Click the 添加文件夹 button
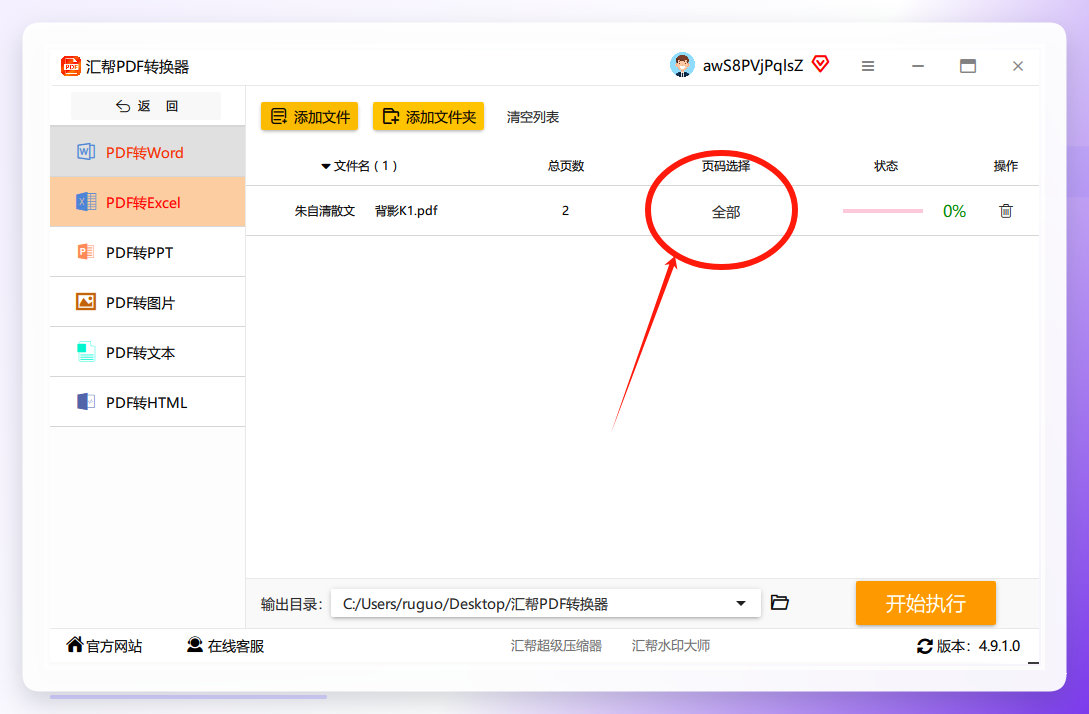This screenshot has width=1089, height=714. pos(429,117)
